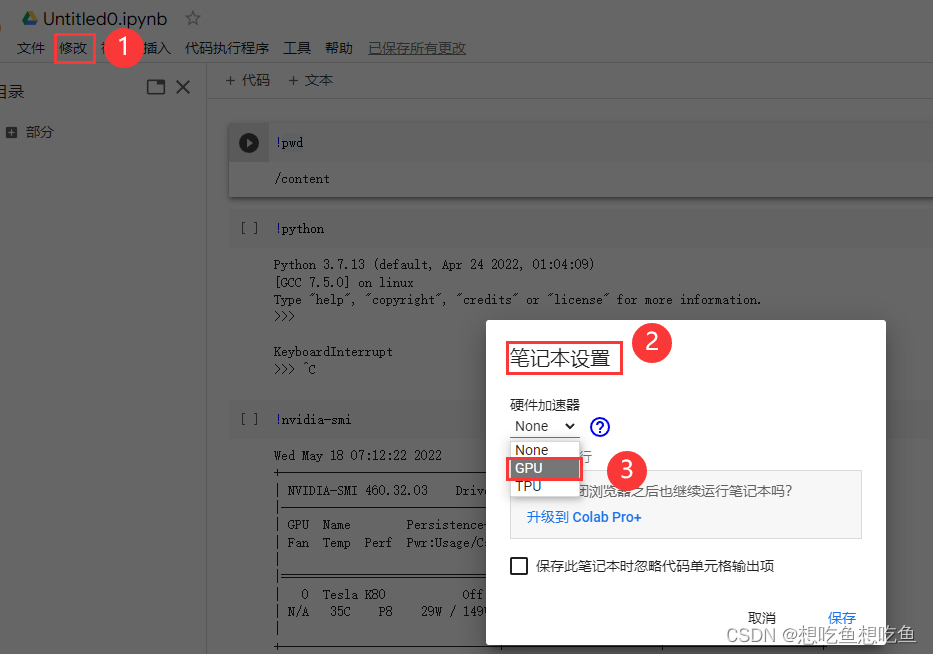933x654 pixels.
Task: Select TPU from the accelerator list
Action: coord(527,485)
